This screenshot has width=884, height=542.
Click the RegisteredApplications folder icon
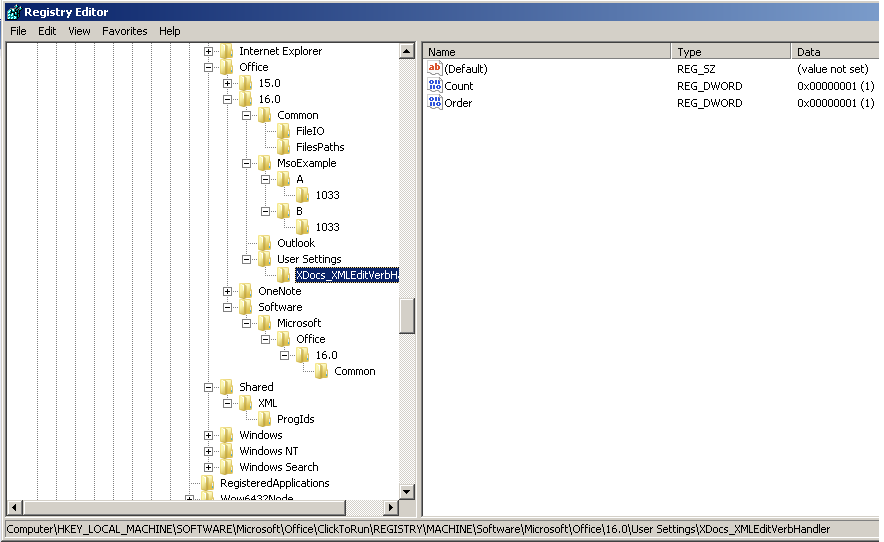coord(207,483)
